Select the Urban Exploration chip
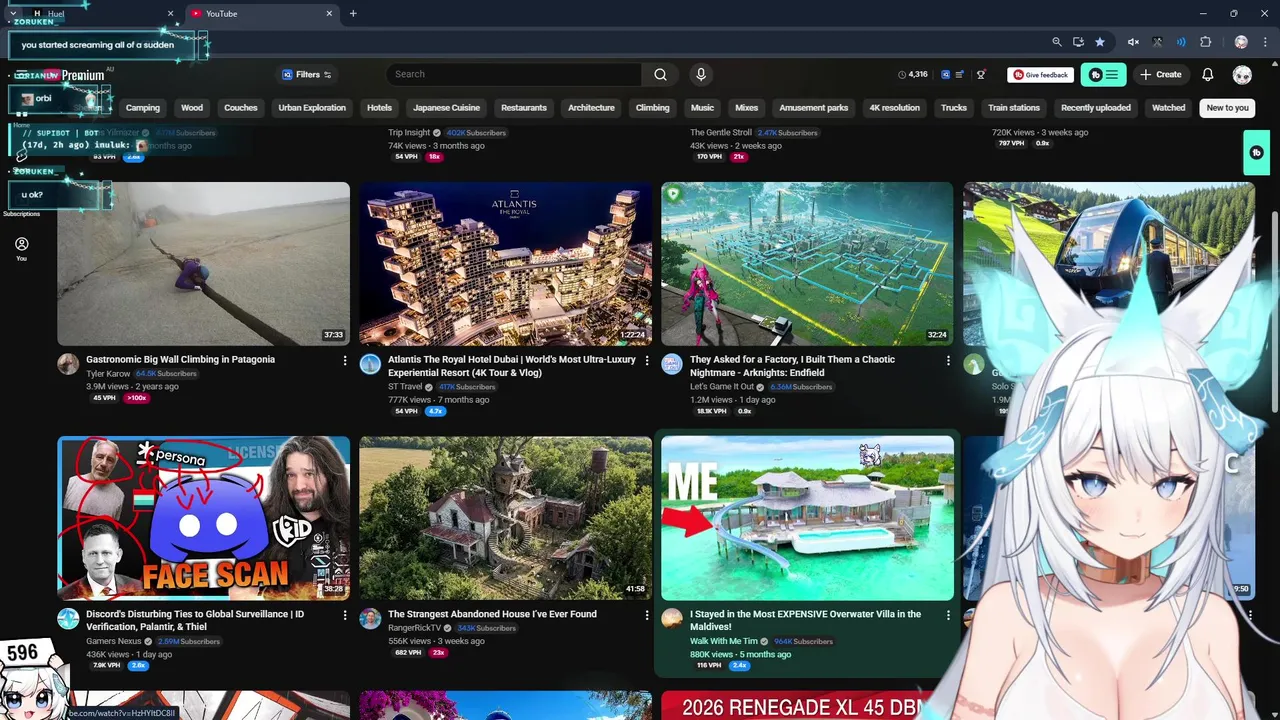Image resolution: width=1280 pixels, height=720 pixels. [312, 108]
